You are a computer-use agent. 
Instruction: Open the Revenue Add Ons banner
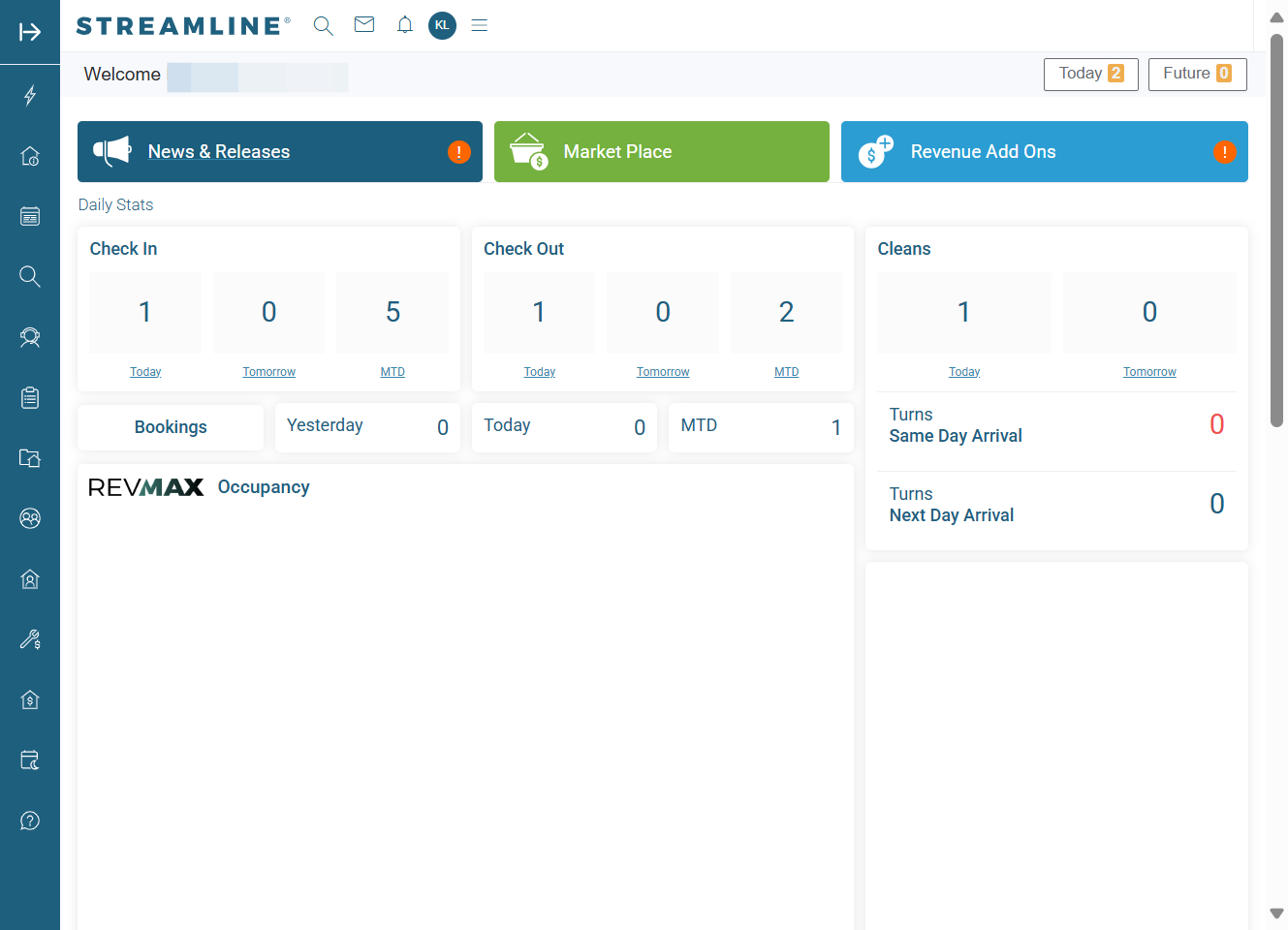(1045, 151)
